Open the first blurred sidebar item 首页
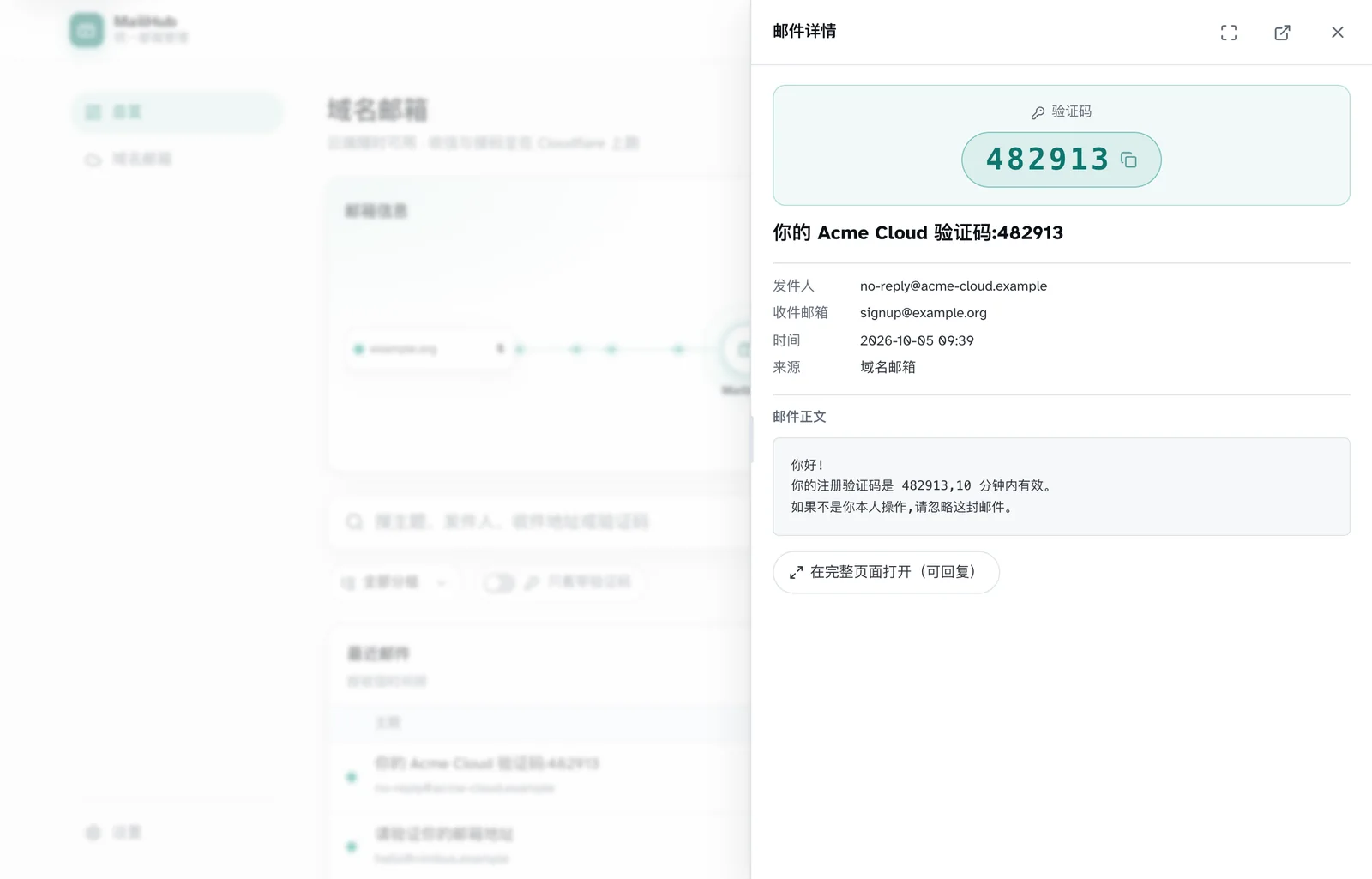1372x879 pixels. click(x=177, y=112)
